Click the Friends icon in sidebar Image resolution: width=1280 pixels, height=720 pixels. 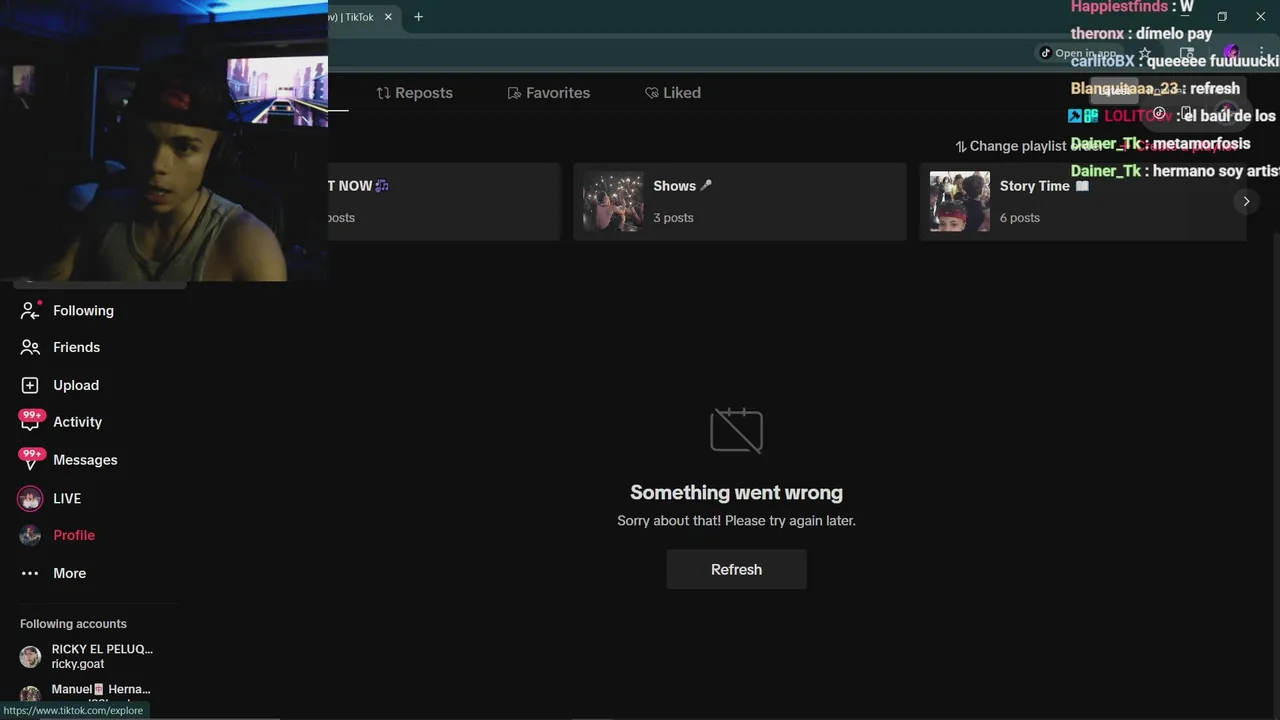coord(30,347)
